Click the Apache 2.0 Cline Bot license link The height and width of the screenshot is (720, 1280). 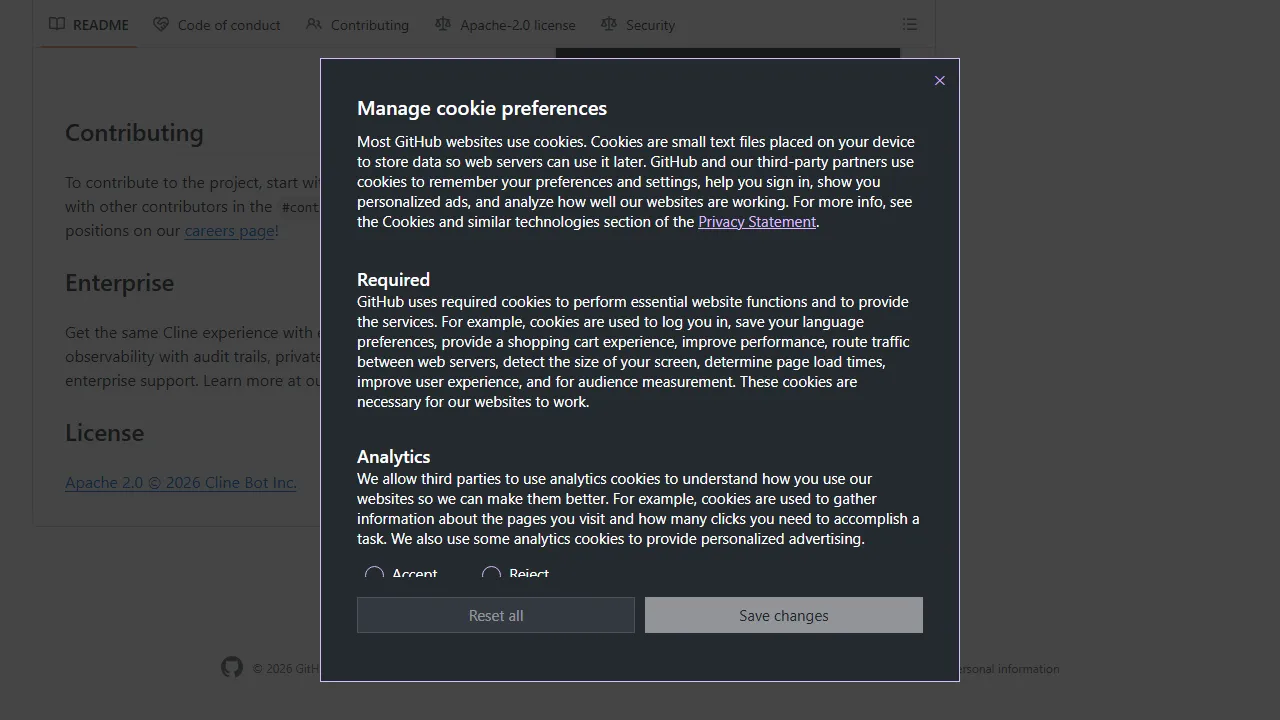[x=180, y=482]
